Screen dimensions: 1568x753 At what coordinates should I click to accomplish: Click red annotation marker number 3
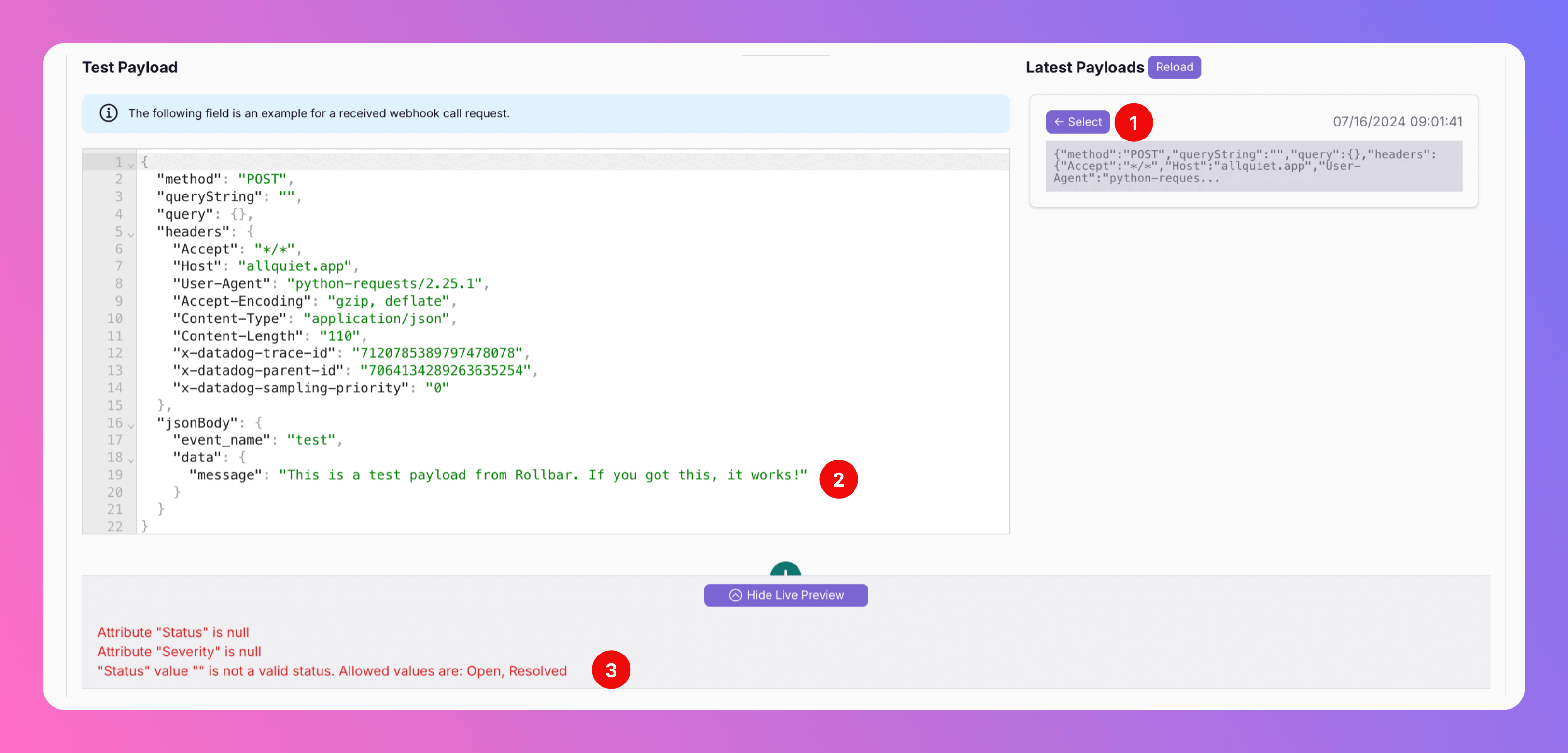(x=611, y=670)
